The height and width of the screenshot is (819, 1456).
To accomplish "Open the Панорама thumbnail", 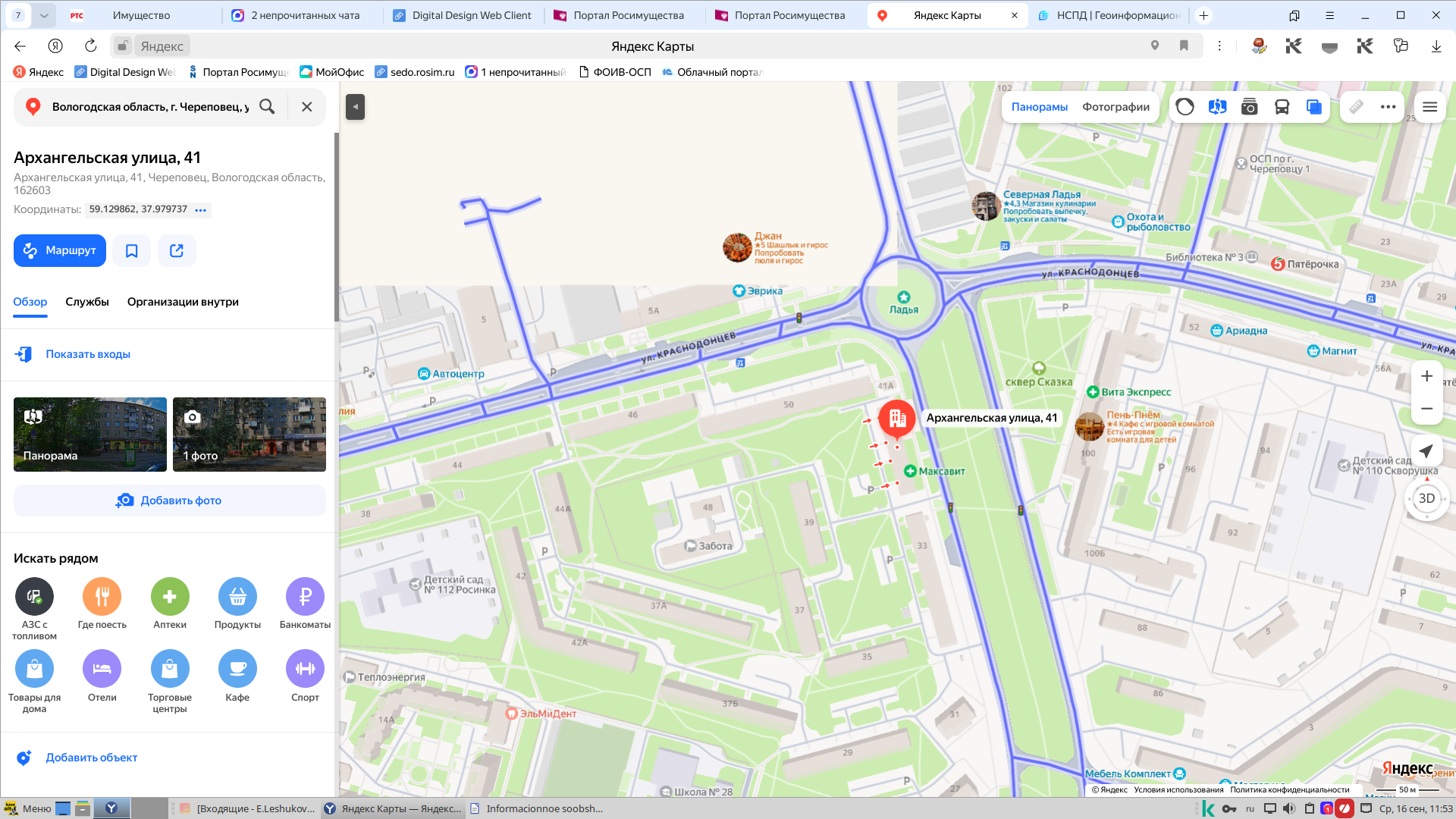I will click(x=90, y=435).
